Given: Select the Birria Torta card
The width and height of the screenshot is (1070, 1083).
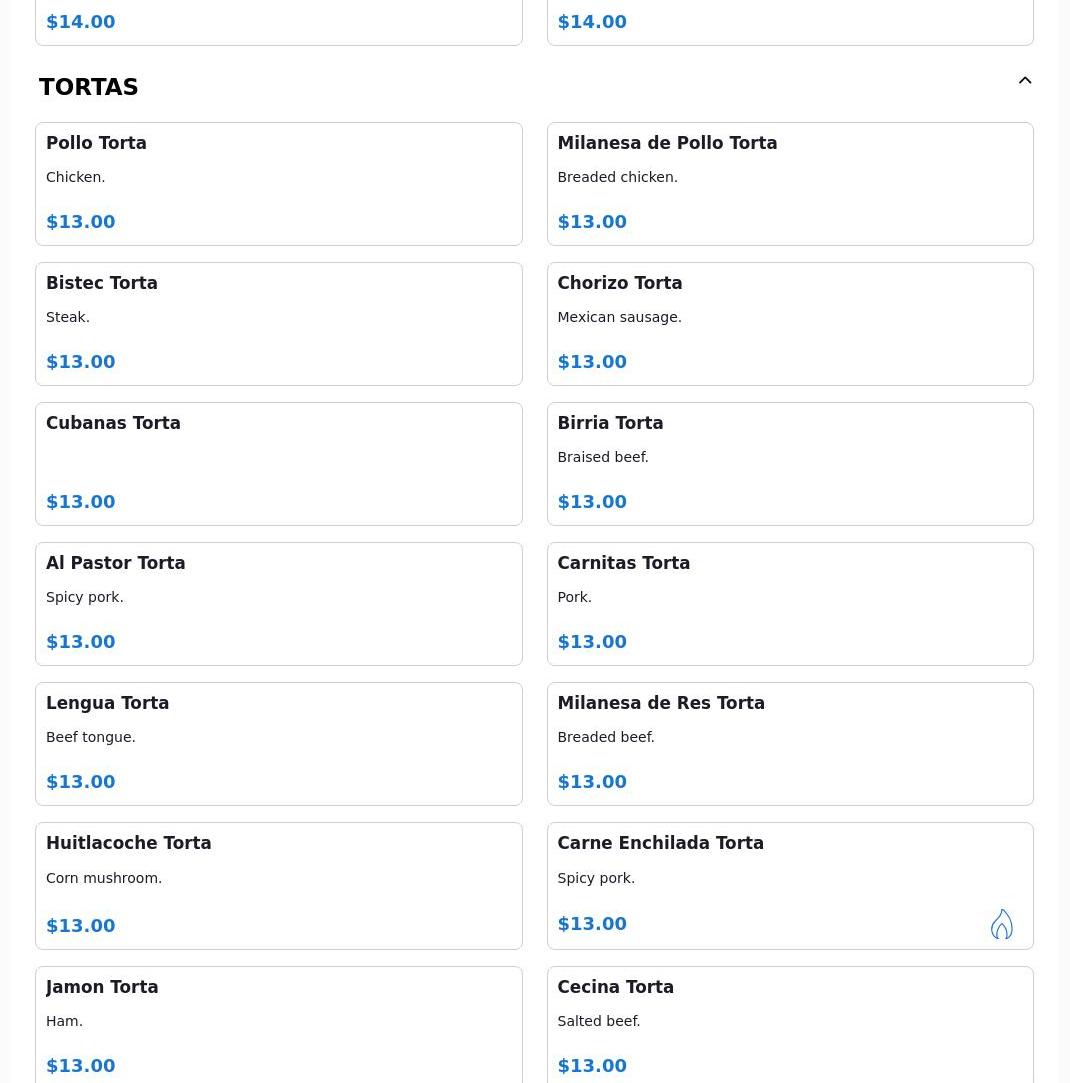Looking at the screenshot, I should (789, 464).
